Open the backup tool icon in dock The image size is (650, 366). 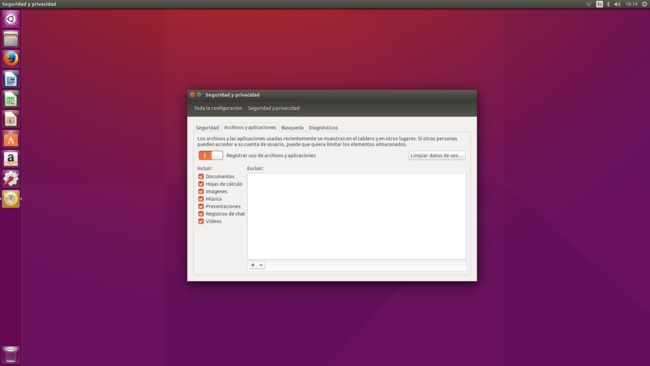click(11, 199)
